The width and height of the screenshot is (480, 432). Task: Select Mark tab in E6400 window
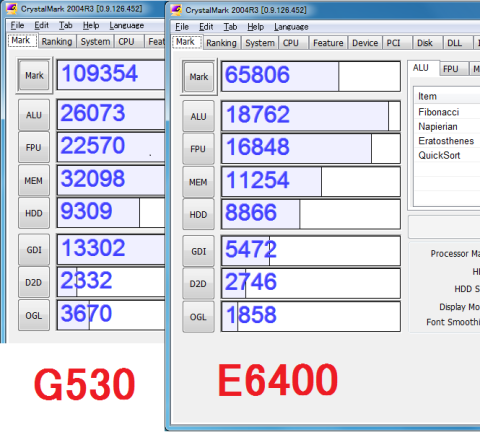pyautogui.click(x=186, y=42)
